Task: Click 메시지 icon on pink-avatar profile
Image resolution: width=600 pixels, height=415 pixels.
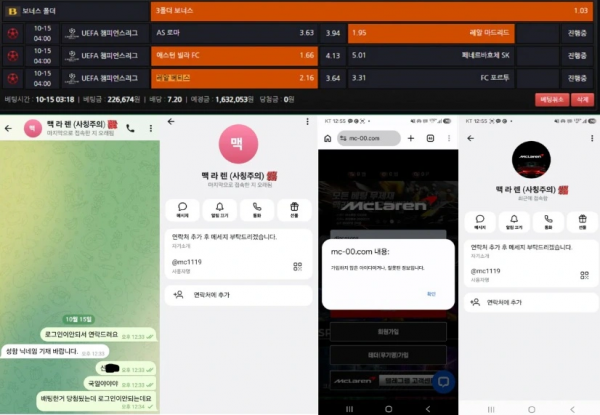Action: (183, 210)
